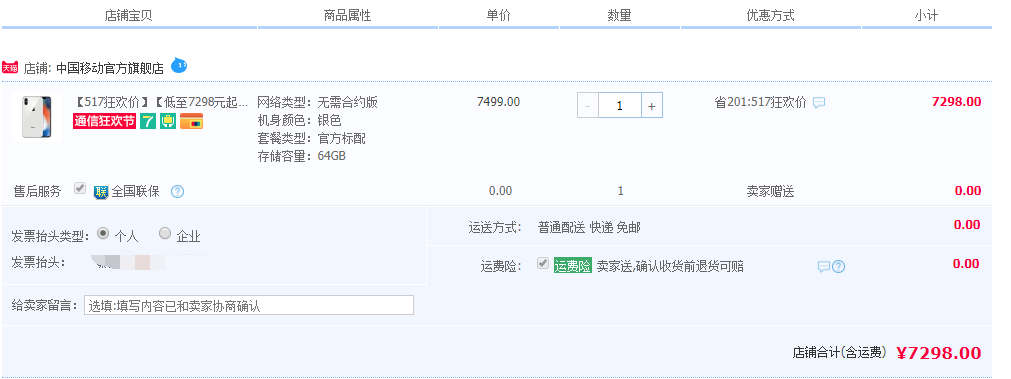Click the unit price 7499.00
This screenshot has height=379, width=1011.
[x=498, y=102]
